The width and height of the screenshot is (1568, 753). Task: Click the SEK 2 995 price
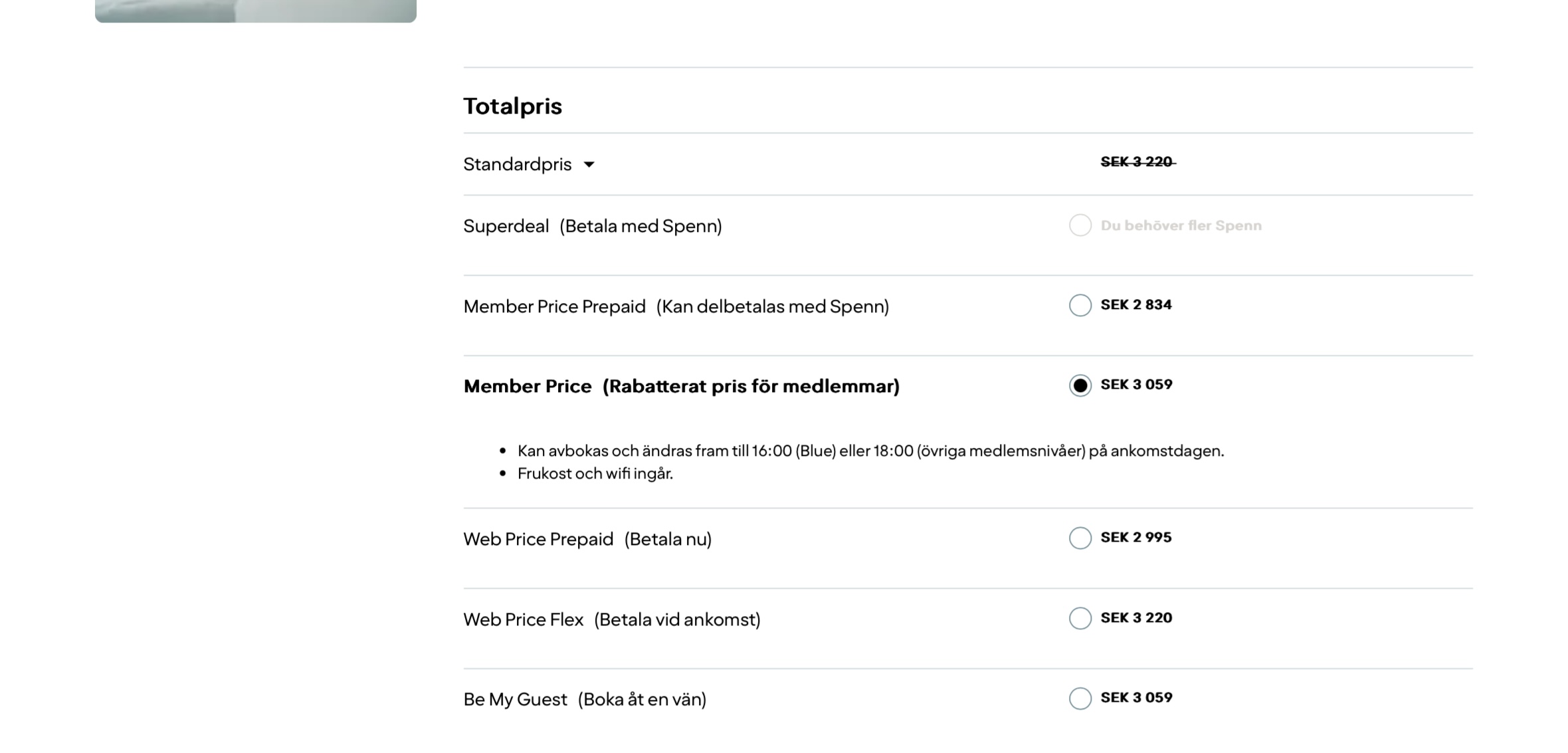coord(1135,538)
